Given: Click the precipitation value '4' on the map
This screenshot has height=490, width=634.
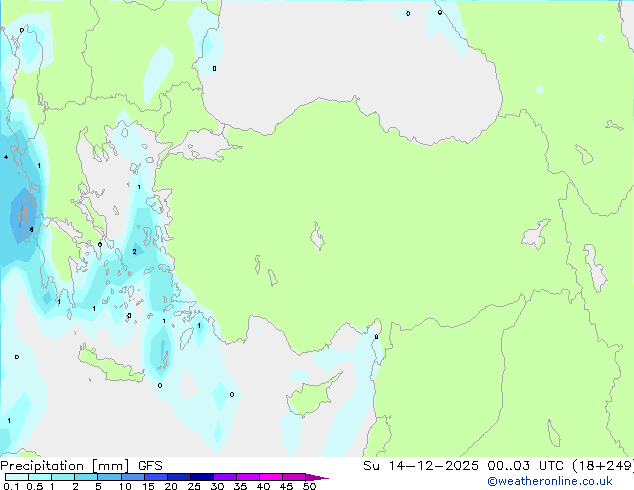Looking at the screenshot, I should point(6,157).
